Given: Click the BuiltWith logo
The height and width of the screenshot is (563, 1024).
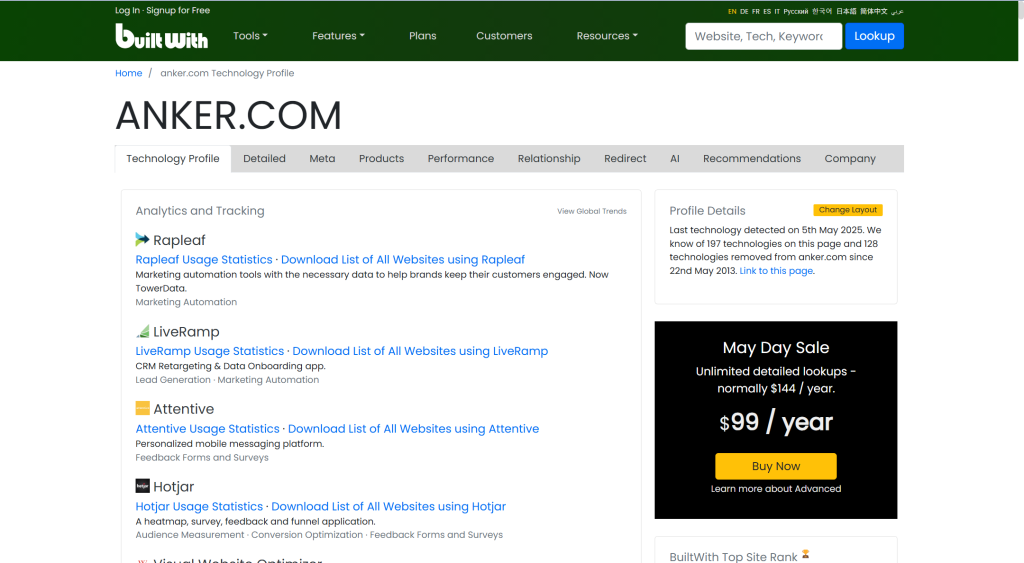Looking at the screenshot, I should click(x=161, y=37).
